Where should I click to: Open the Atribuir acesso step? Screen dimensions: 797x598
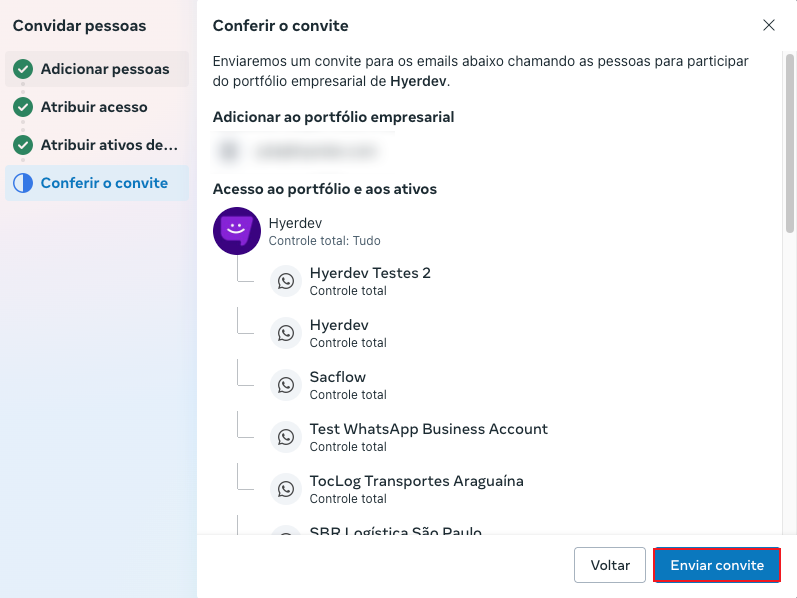[94, 107]
